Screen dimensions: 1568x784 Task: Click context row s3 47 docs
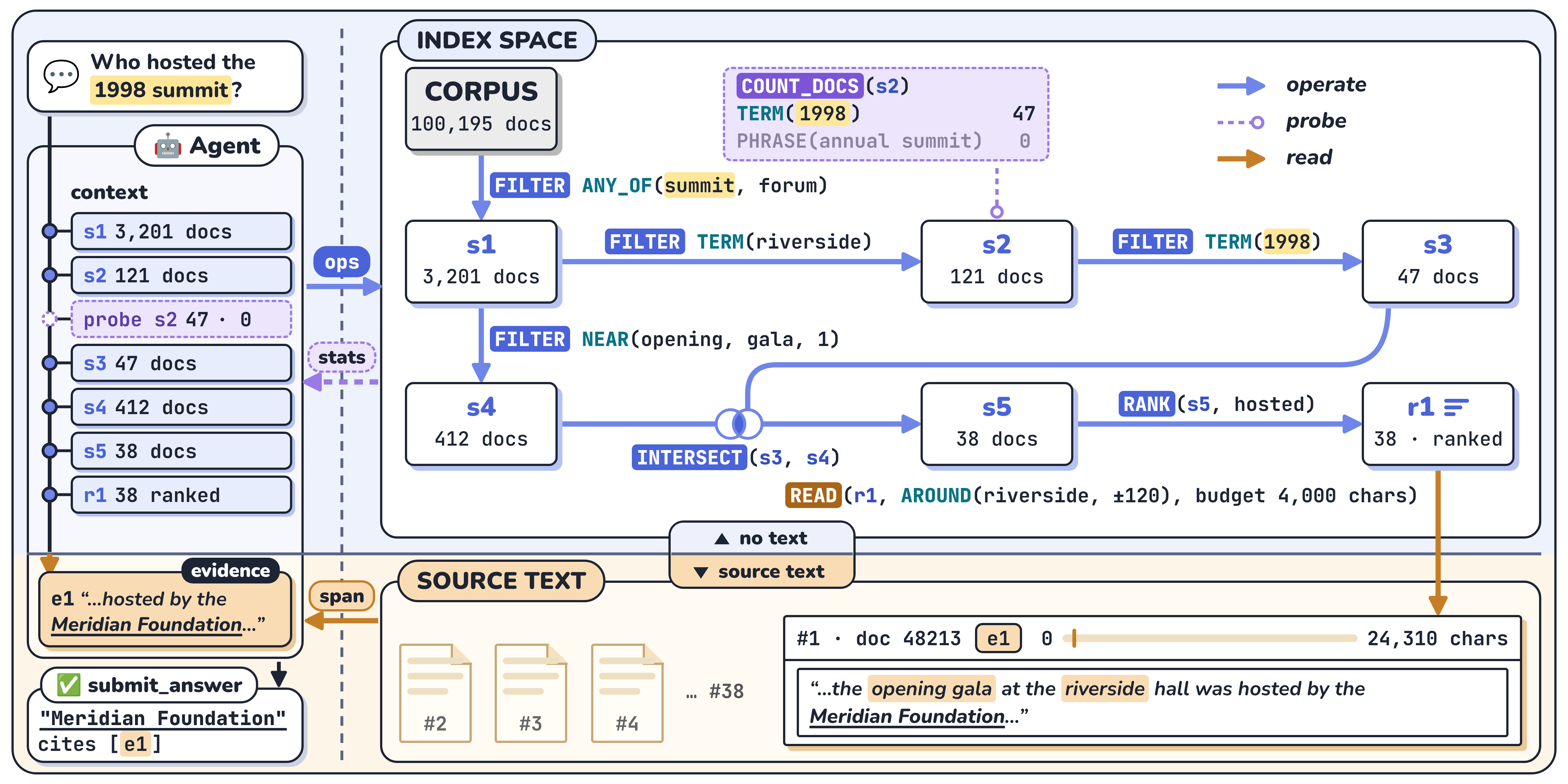point(181,364)
